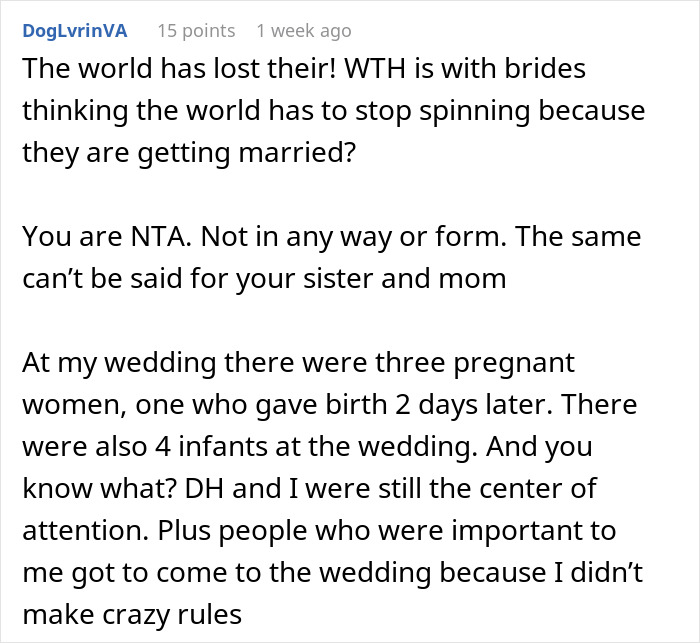Click the '15 points' score label
Image resolution: width=700 pixels, height=643 pixels.
point(195,31)
